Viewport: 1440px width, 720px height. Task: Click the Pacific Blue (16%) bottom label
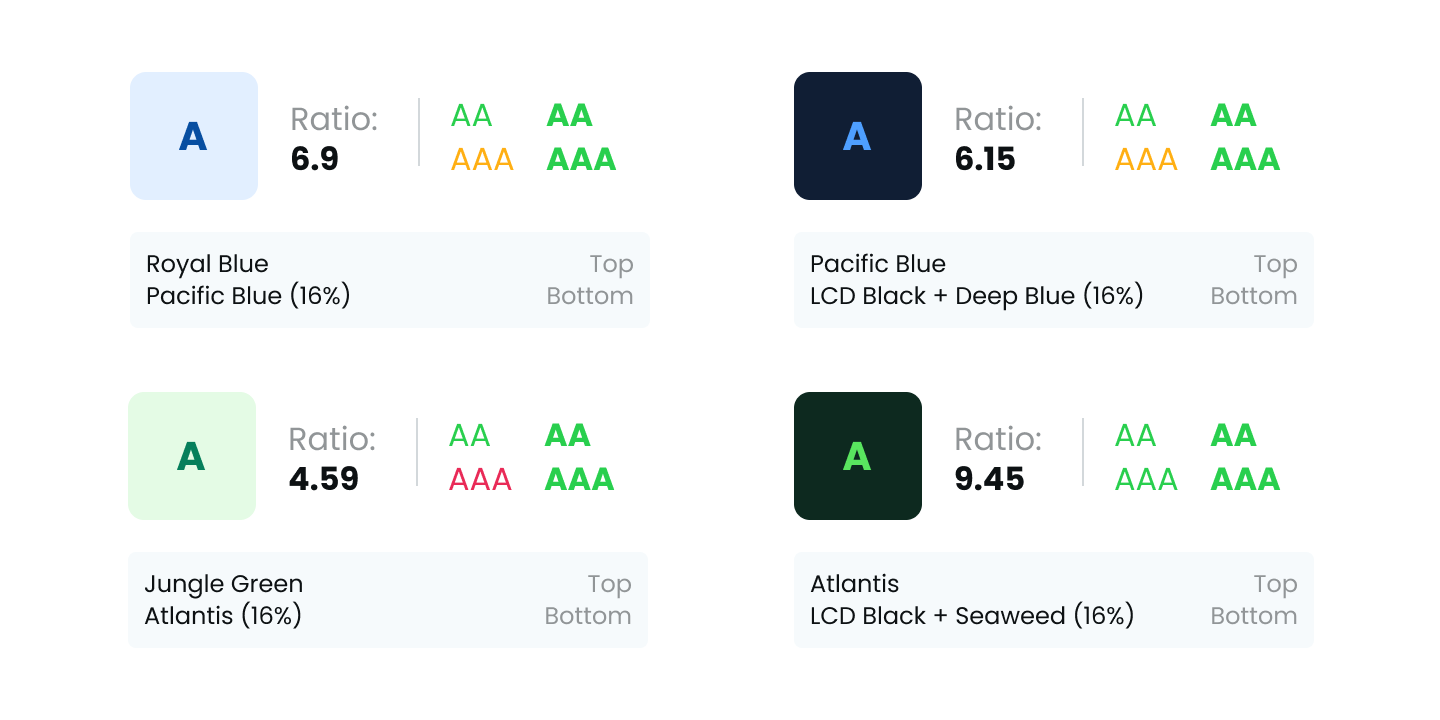pos(248,296)
